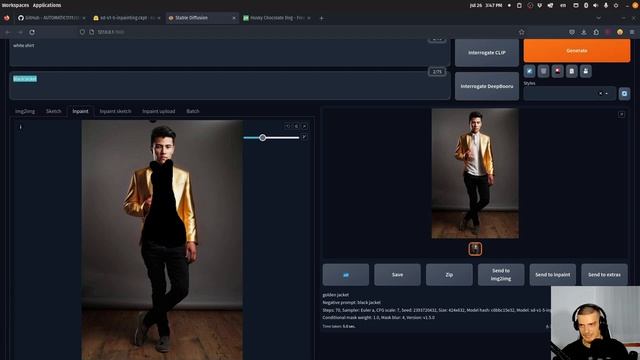The width and height of the screenshot is (640, 360).
Task: Open the Firefox hamburger menu
Action: (632, 32)
